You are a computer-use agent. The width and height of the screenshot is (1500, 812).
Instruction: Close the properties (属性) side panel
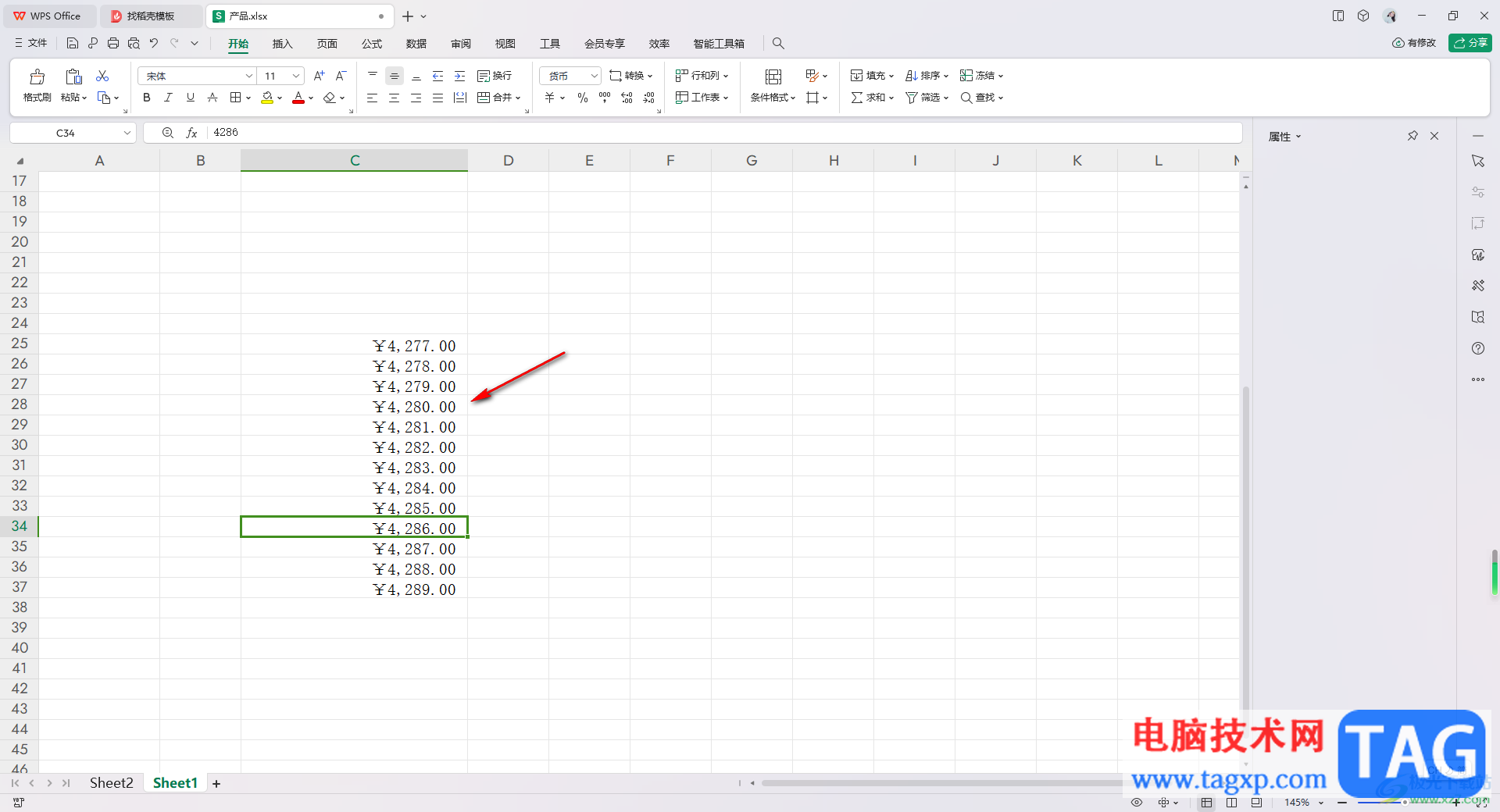(x=1434, y=136)
